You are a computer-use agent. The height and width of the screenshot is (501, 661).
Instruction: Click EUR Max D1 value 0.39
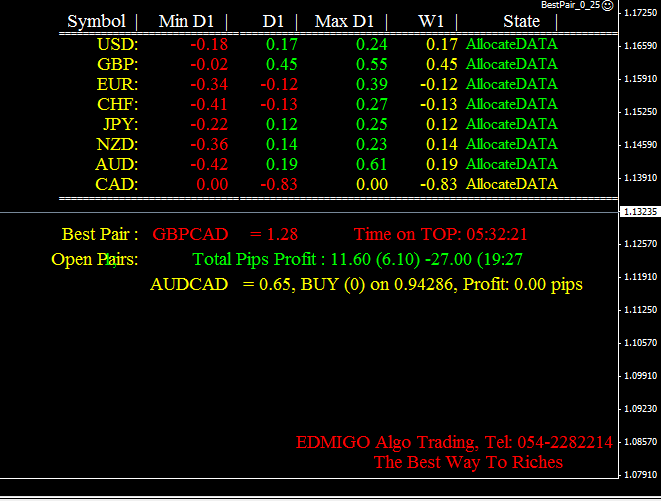(x=372, y=84)
